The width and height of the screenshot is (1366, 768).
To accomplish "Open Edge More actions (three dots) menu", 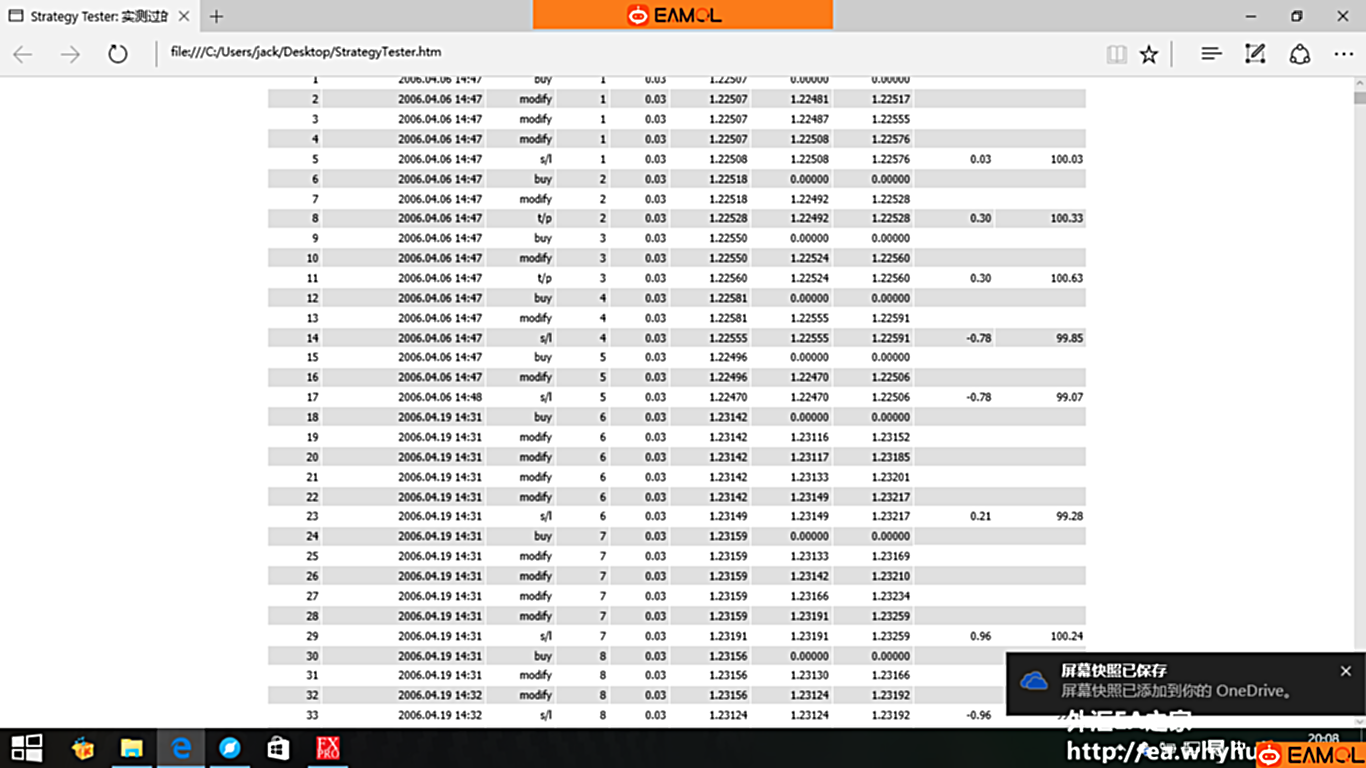I will tap(1343, 54).
